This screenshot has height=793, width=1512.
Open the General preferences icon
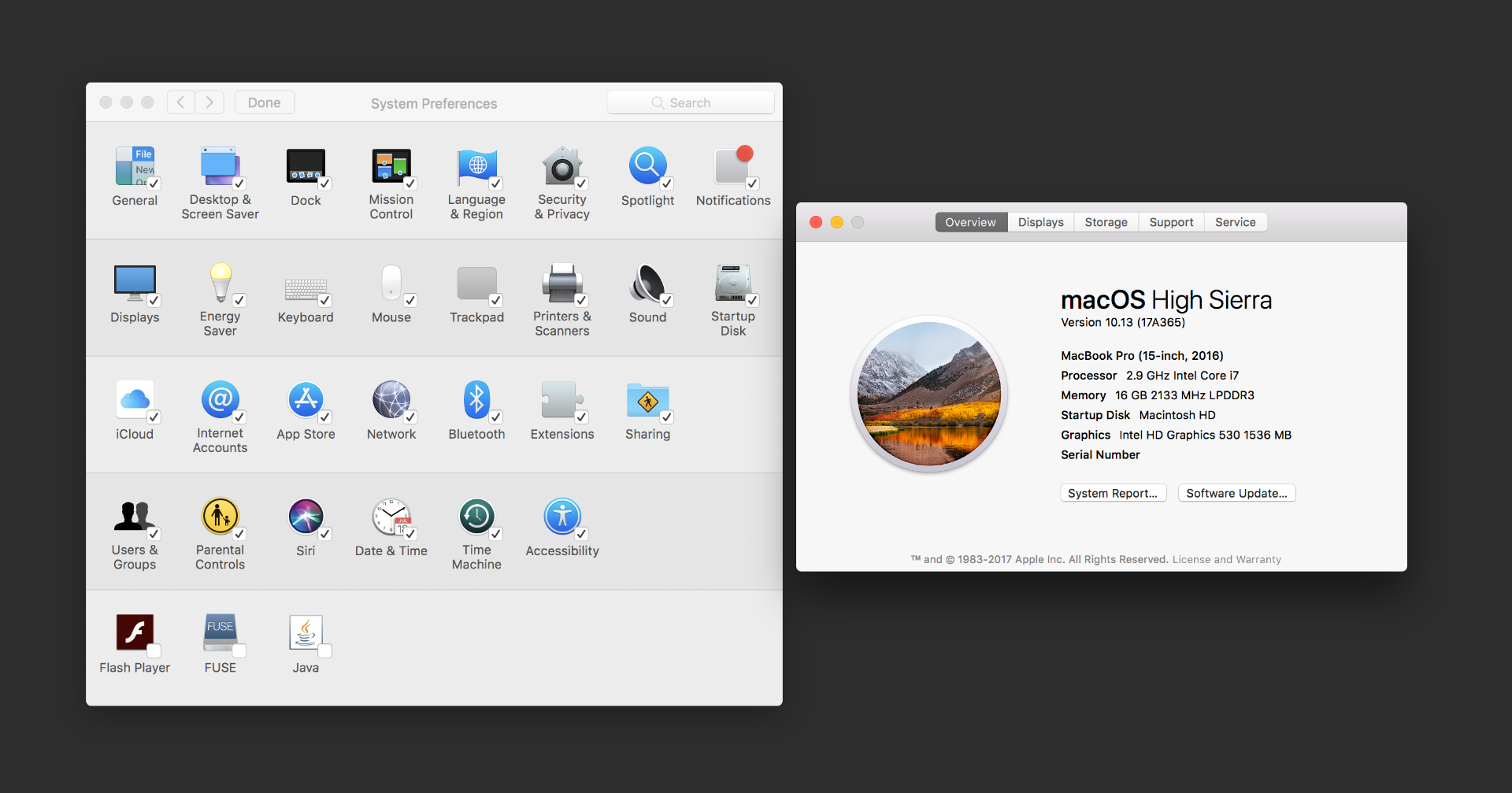point(135,165)
